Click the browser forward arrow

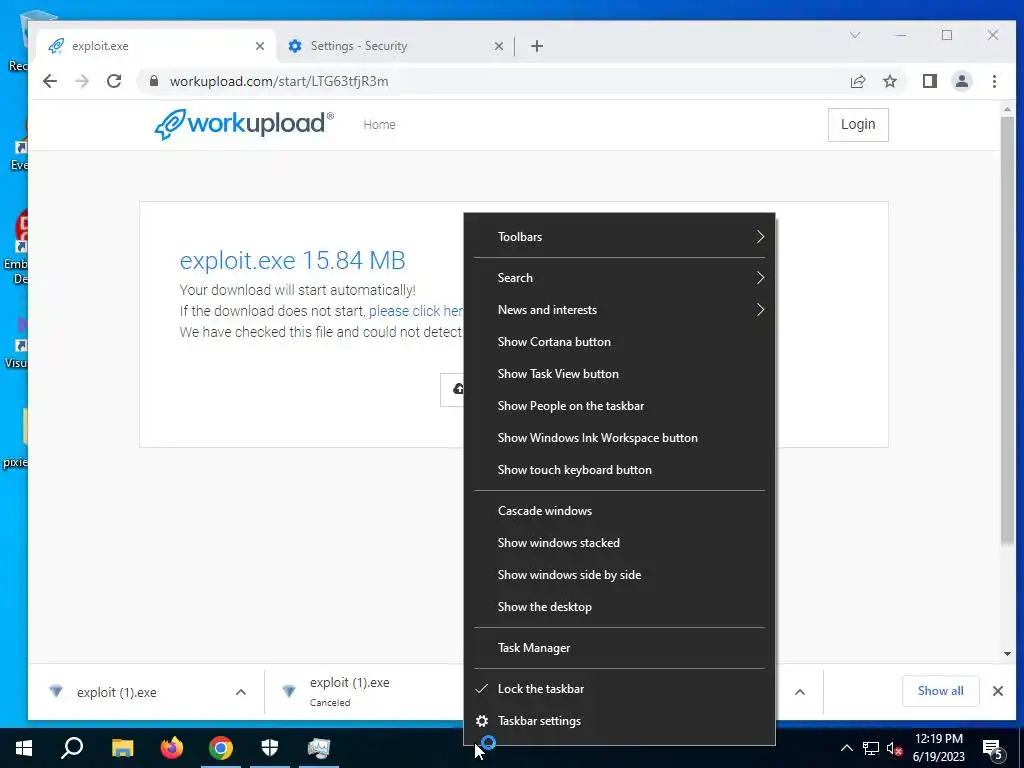pyautogui.click(x=82, y=81)
